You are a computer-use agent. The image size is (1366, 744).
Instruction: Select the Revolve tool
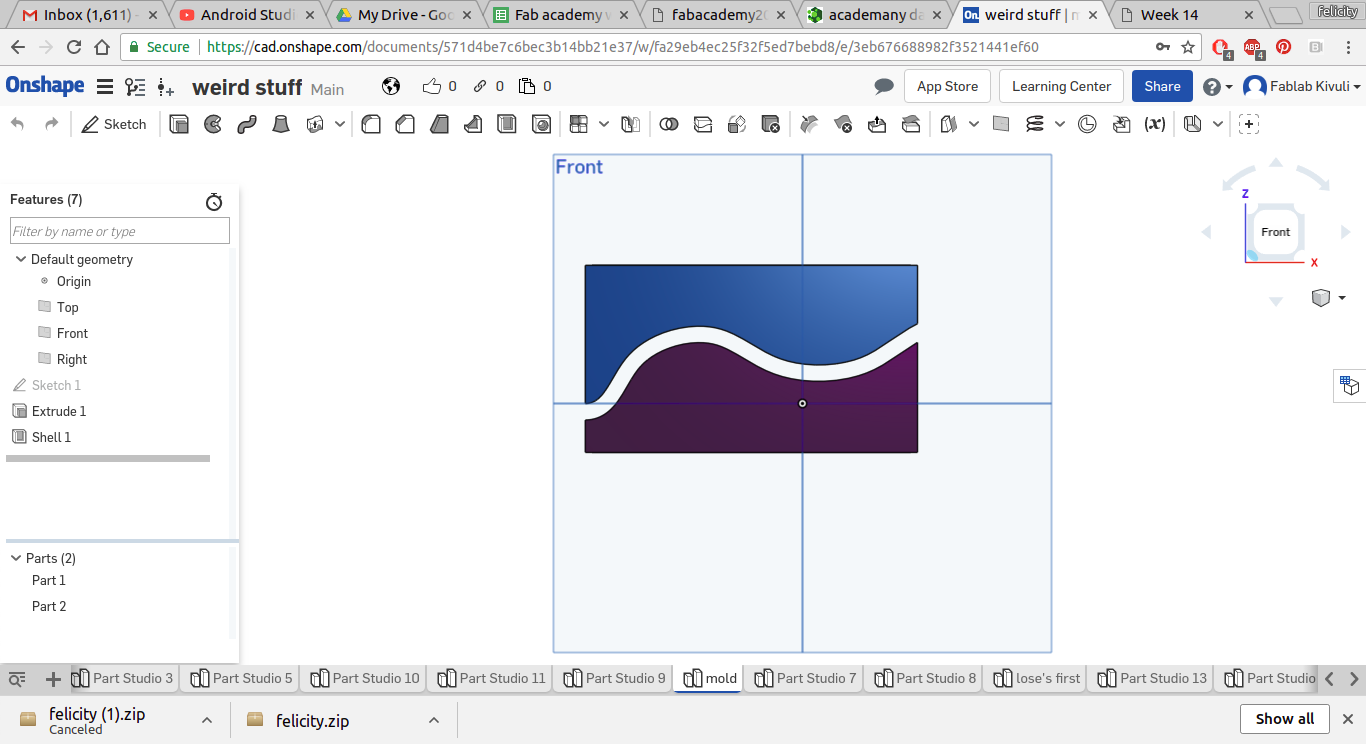click(213, 124)
